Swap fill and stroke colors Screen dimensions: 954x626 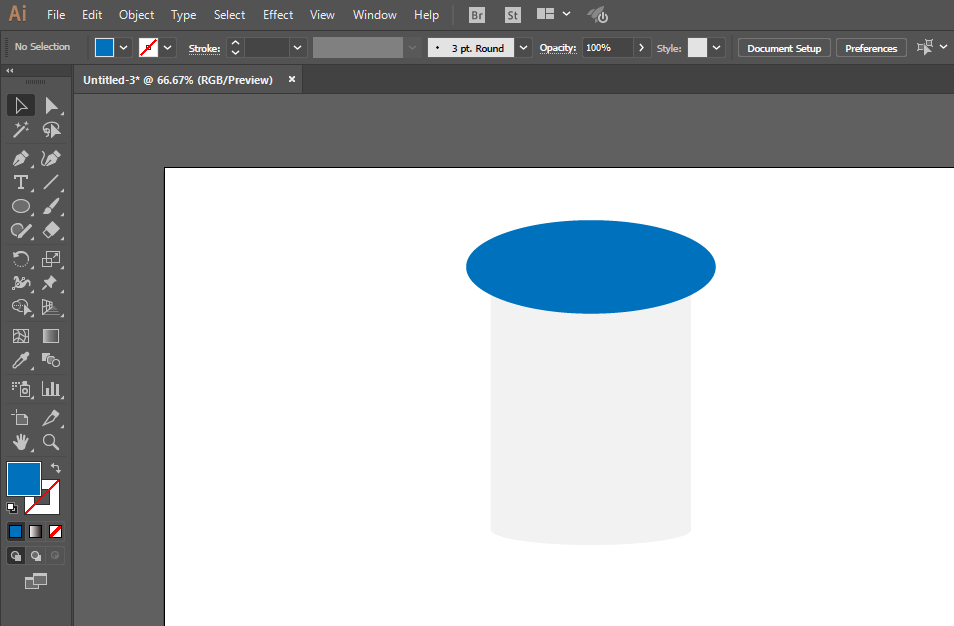[56, 468]
